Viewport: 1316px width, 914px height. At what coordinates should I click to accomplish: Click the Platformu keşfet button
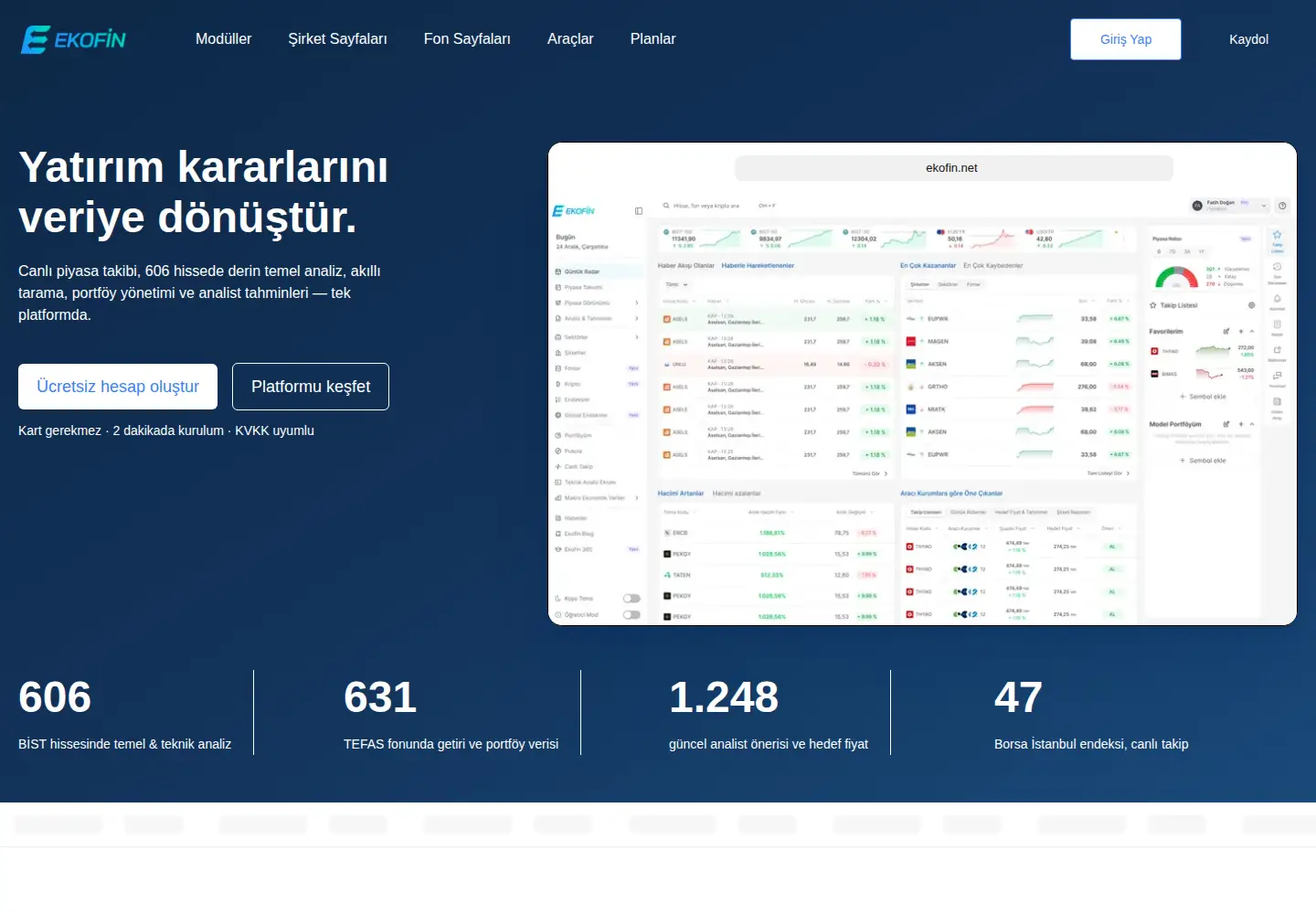click(x=311, y=387)
